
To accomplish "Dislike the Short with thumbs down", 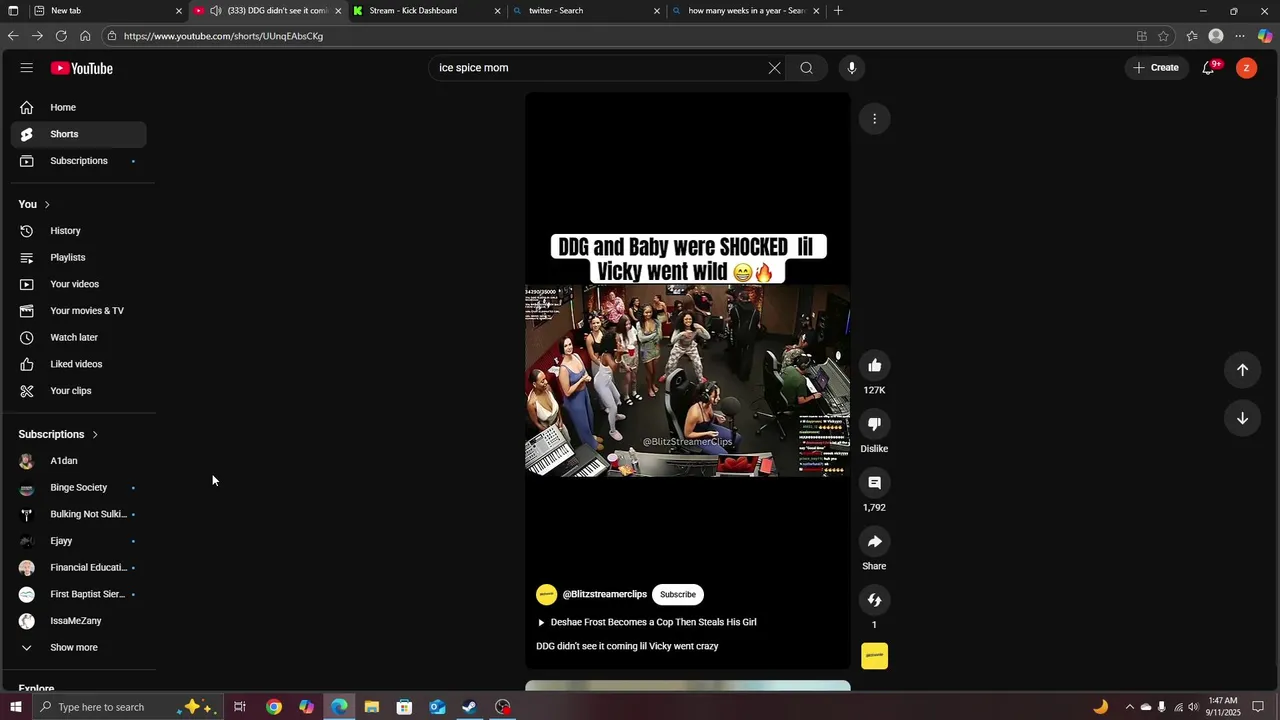I will (874, 424).
